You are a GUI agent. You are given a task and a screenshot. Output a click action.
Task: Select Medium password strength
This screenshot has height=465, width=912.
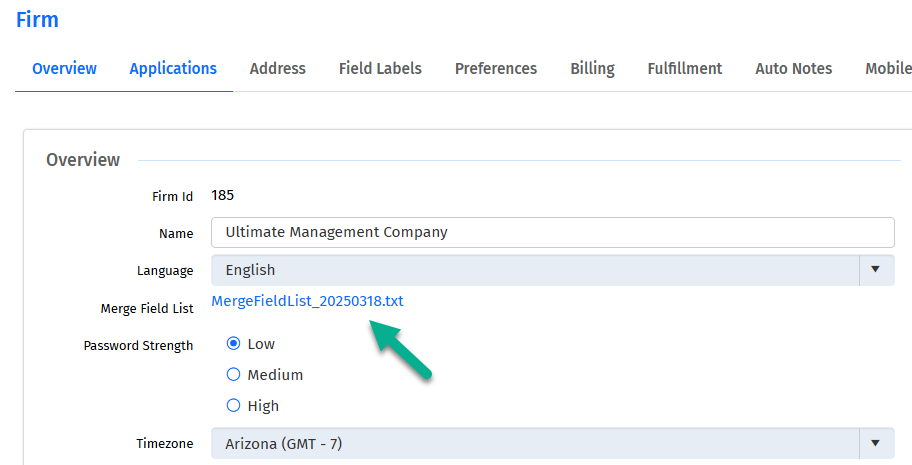point(233,374)
